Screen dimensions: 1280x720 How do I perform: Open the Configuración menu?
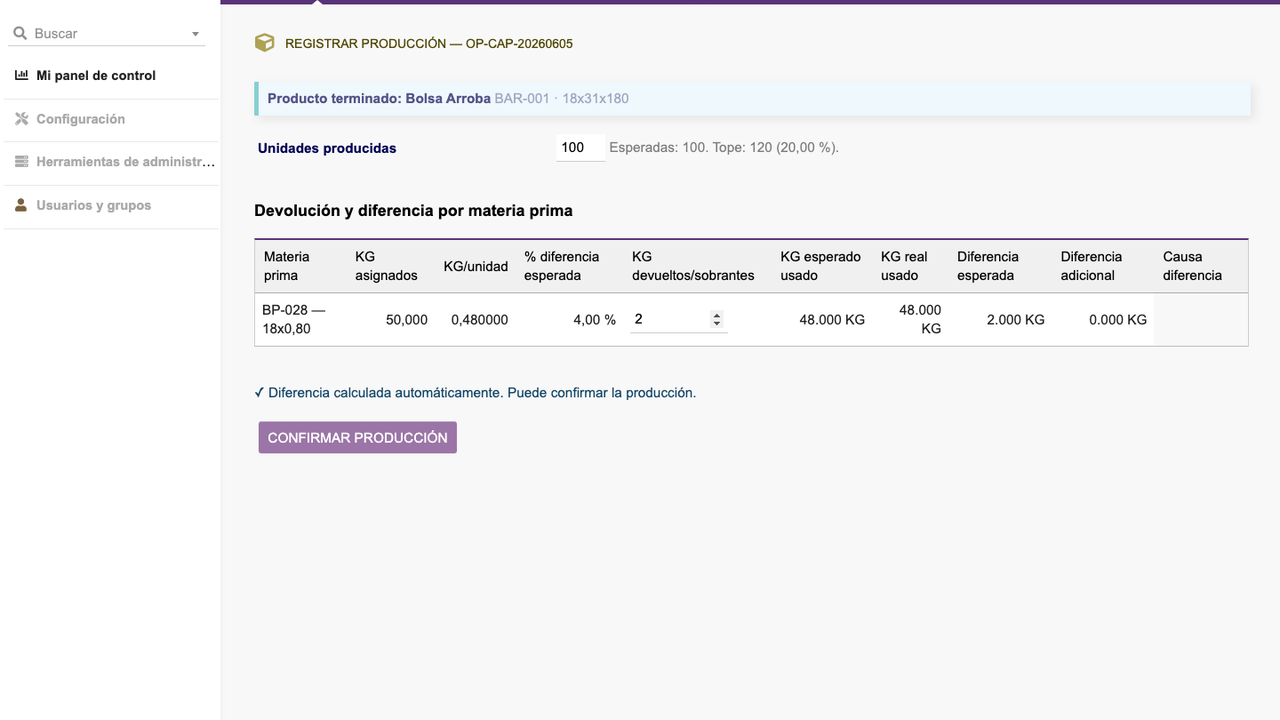81,119
